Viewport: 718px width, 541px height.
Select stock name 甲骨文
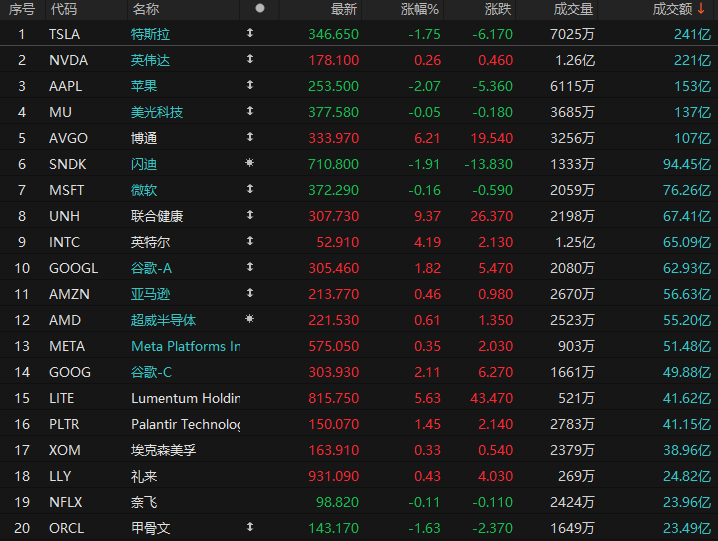(x=150, y=528)
